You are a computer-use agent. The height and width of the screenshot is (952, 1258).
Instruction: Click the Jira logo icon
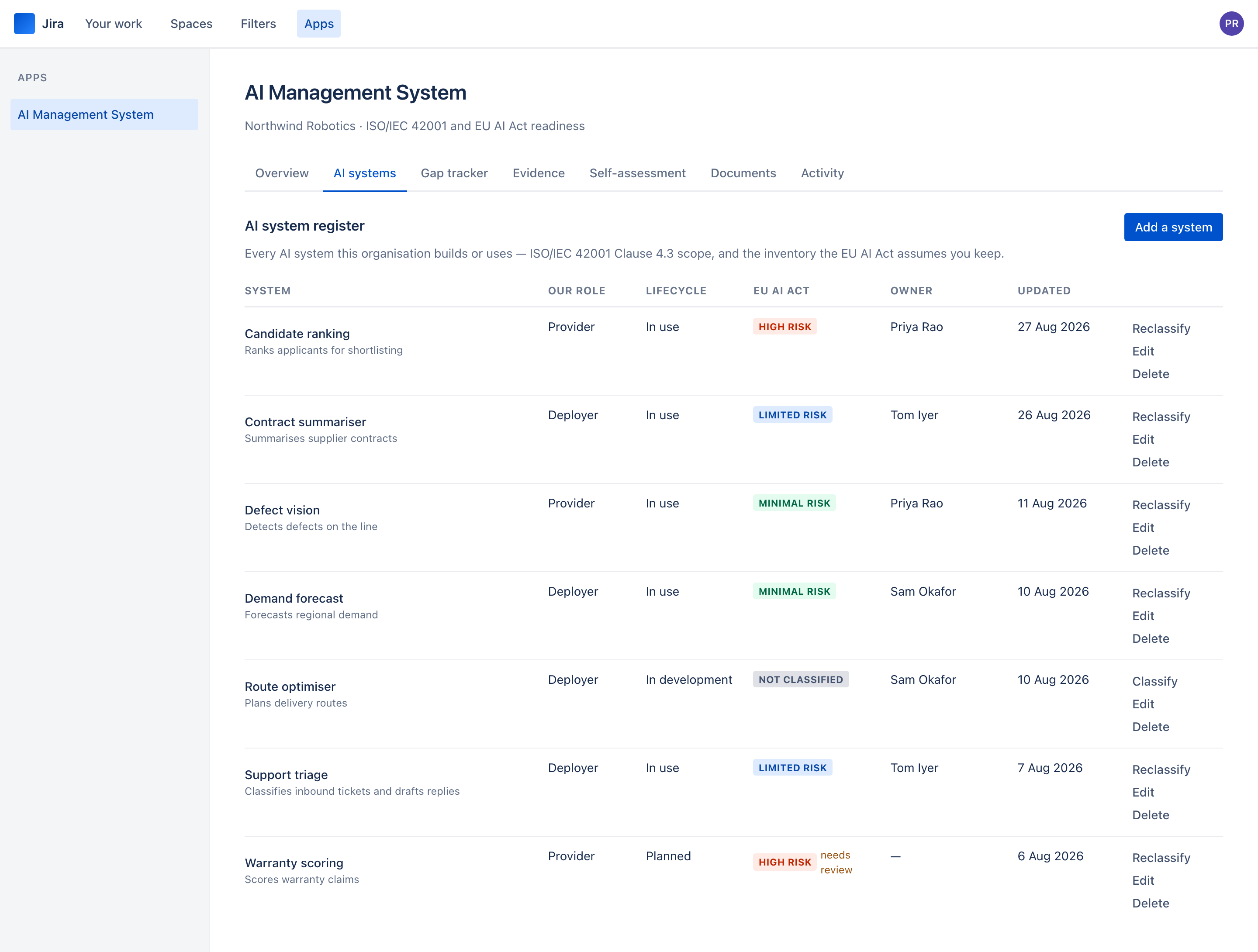[24, 24]
